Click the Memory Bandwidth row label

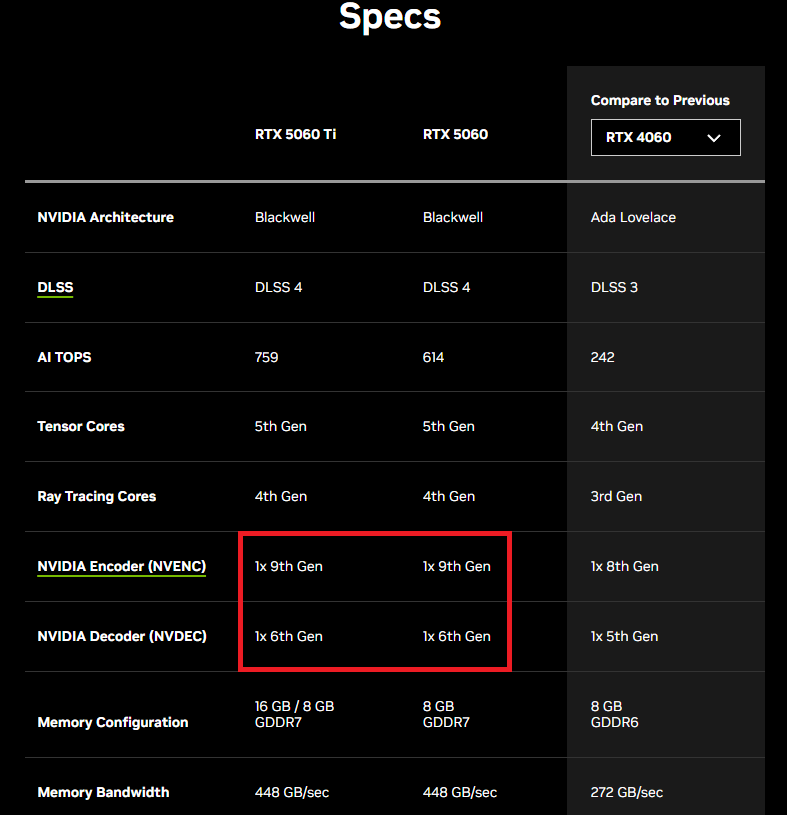pyautogui.click(x=103, y=792)
